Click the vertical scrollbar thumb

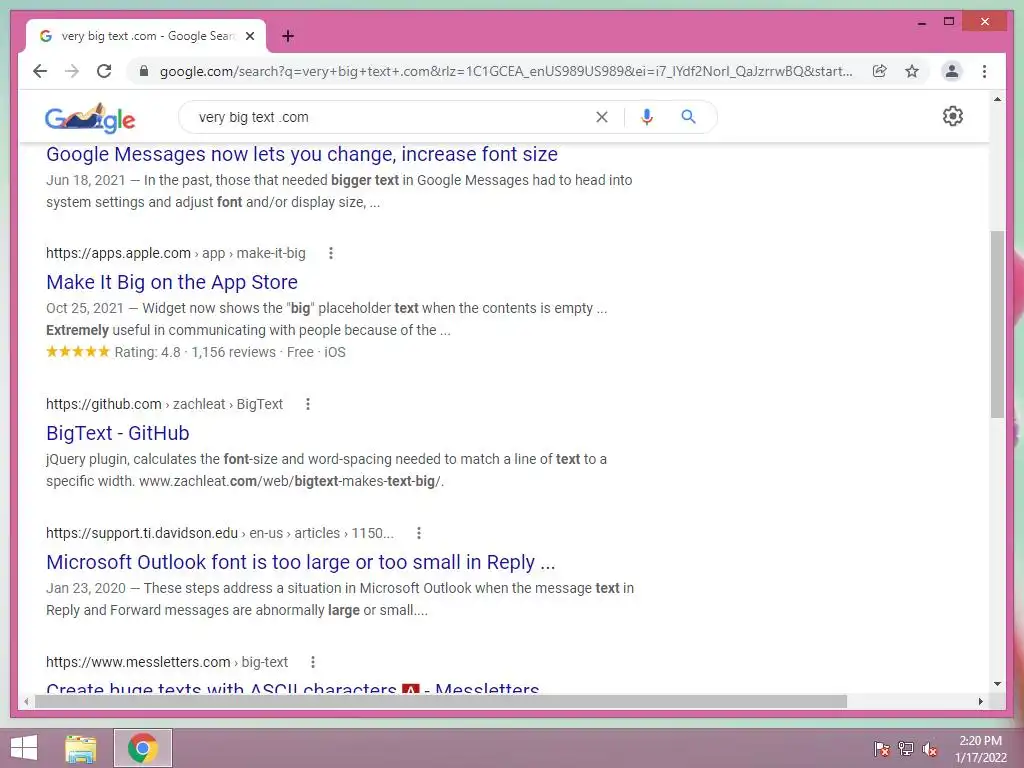point(997,324)
